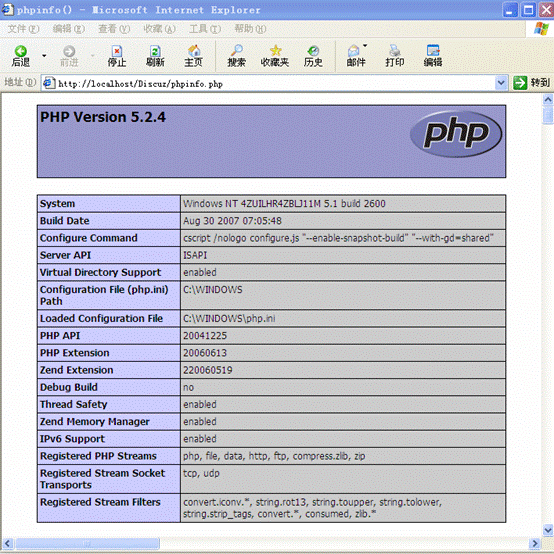
Task: Click the Stop (停止) toolbar icon
Action: (117, 56)
